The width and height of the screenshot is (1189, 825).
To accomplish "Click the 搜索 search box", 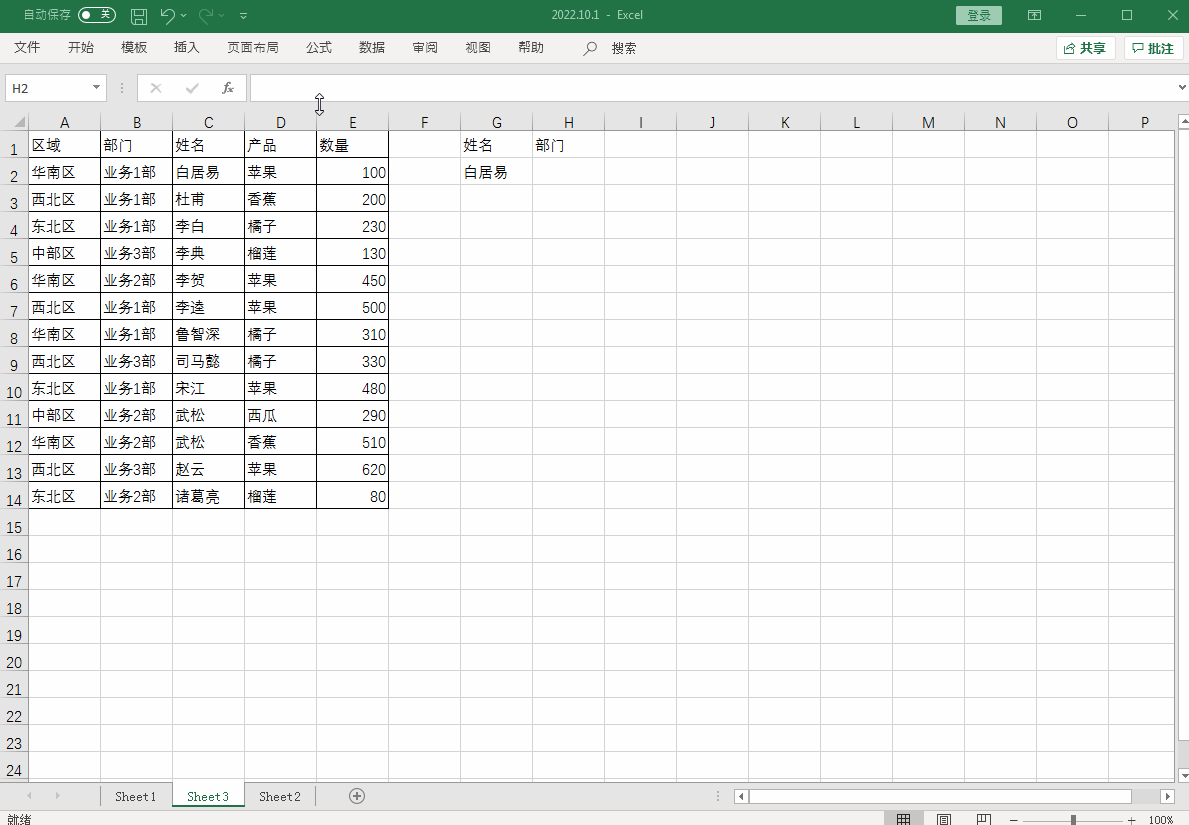I will tap(623, 49).
